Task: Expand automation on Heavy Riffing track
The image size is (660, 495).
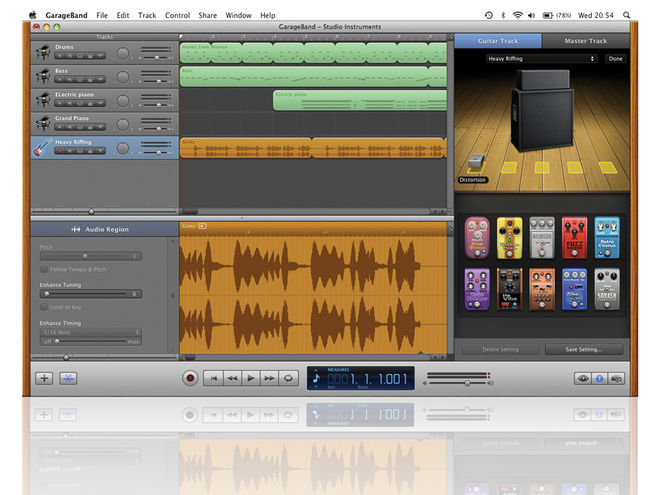Action: coord(100,151)
